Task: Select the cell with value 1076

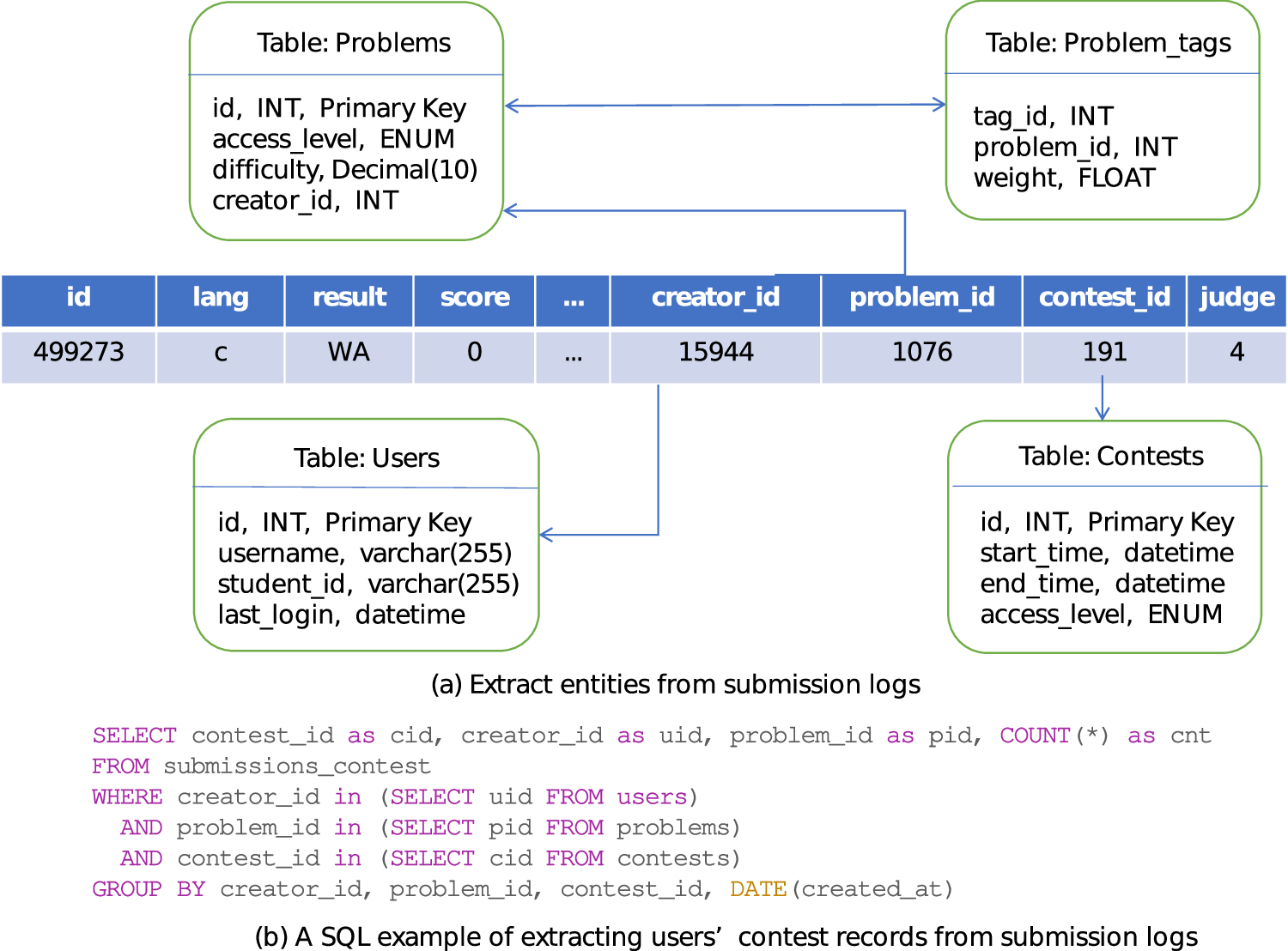Action: point(922,356)
